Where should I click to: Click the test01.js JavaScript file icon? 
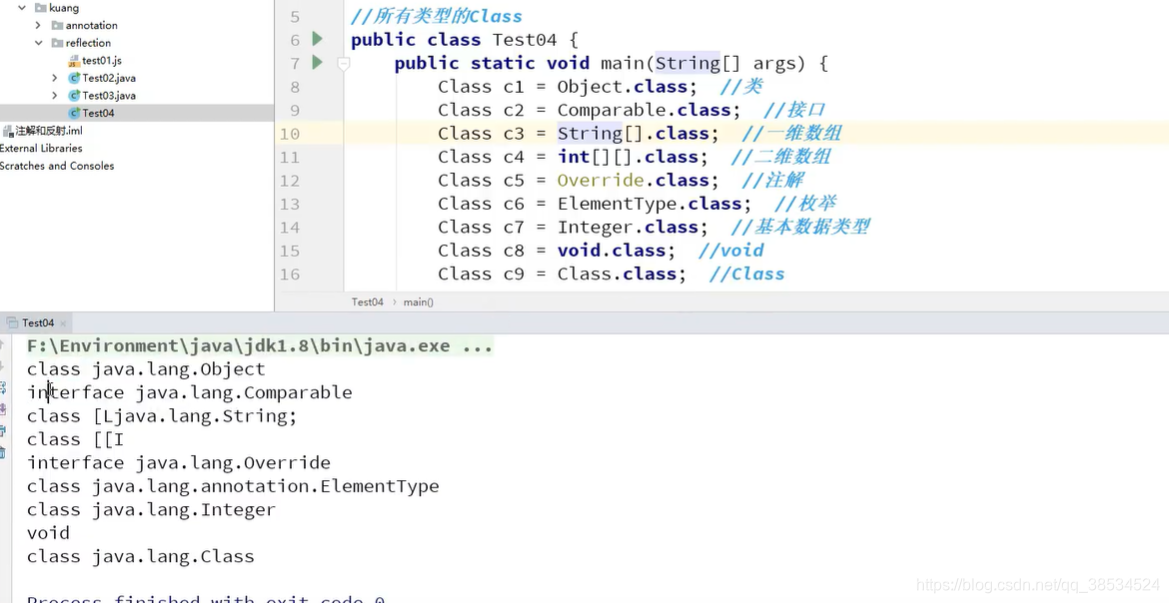74,60
